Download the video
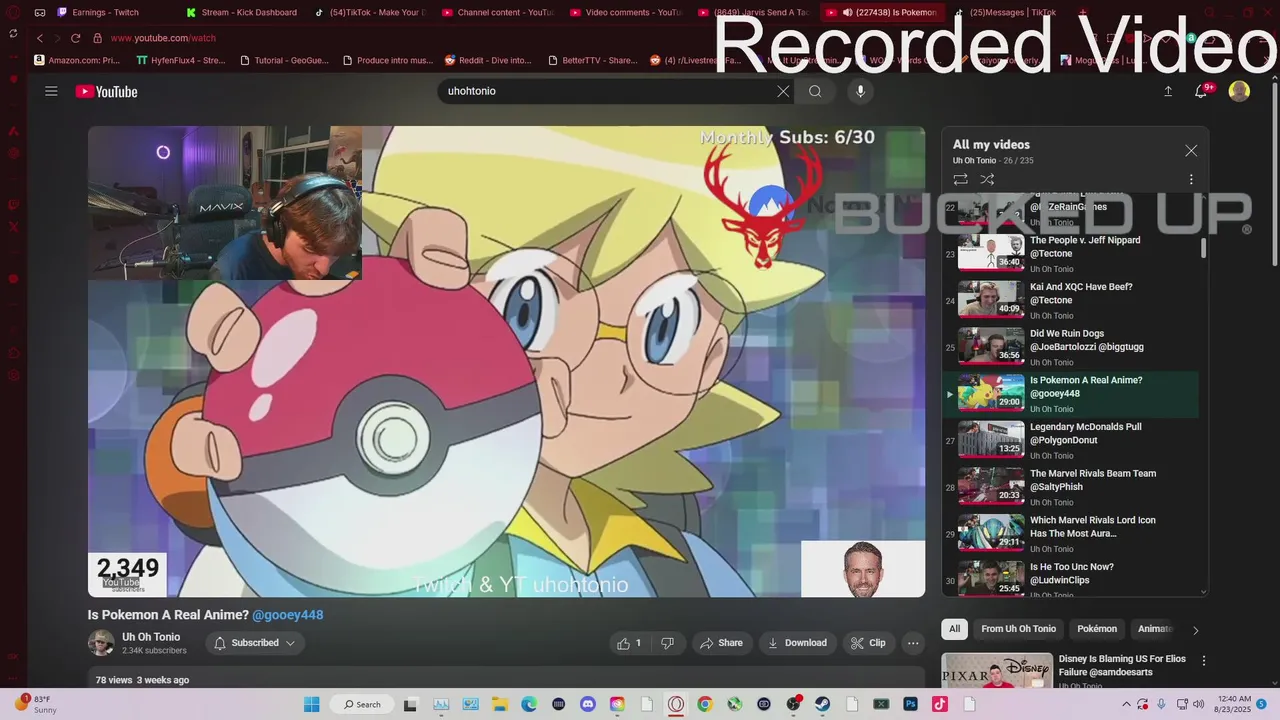This screenshot has width=1280, height=720. click(x=797, y=643)
